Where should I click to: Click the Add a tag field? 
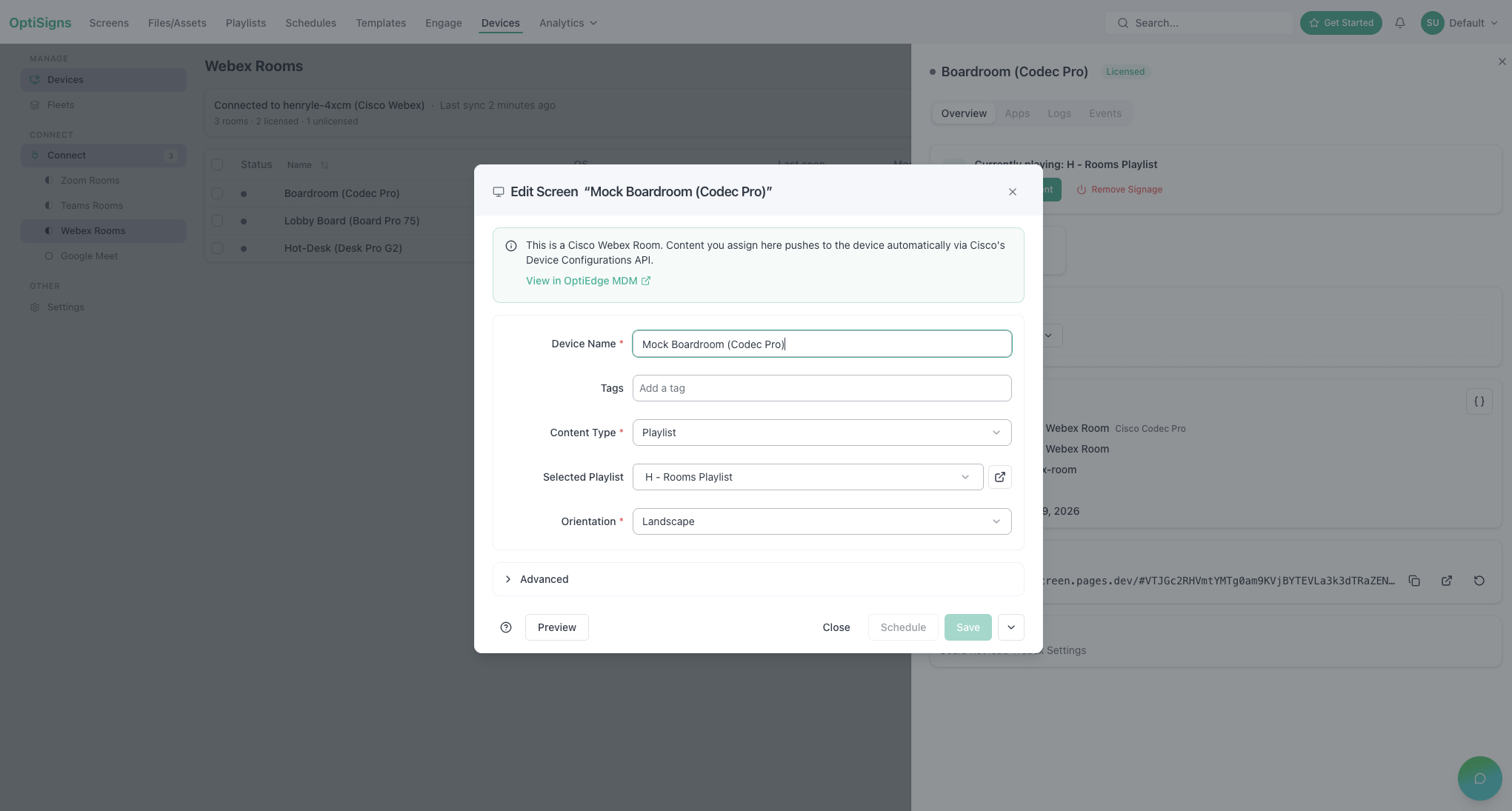pos(822,388)
